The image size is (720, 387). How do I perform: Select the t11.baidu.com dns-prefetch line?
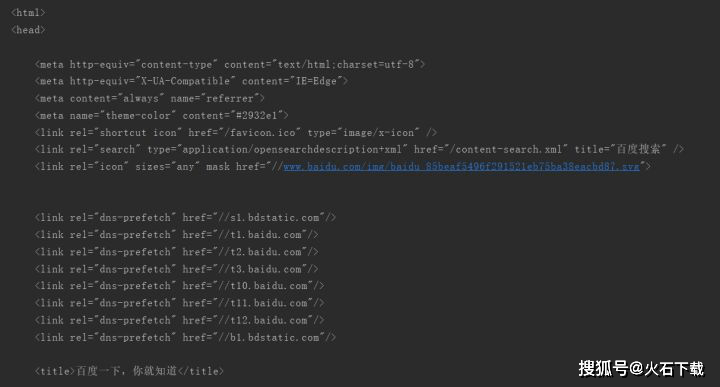[179, 303]
